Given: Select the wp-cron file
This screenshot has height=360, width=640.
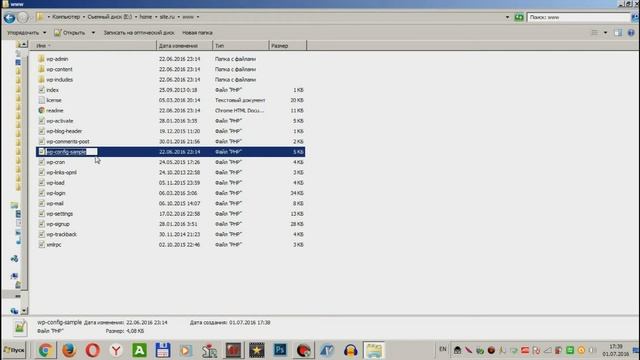Looking at the screenshot, I should point(170,162).
